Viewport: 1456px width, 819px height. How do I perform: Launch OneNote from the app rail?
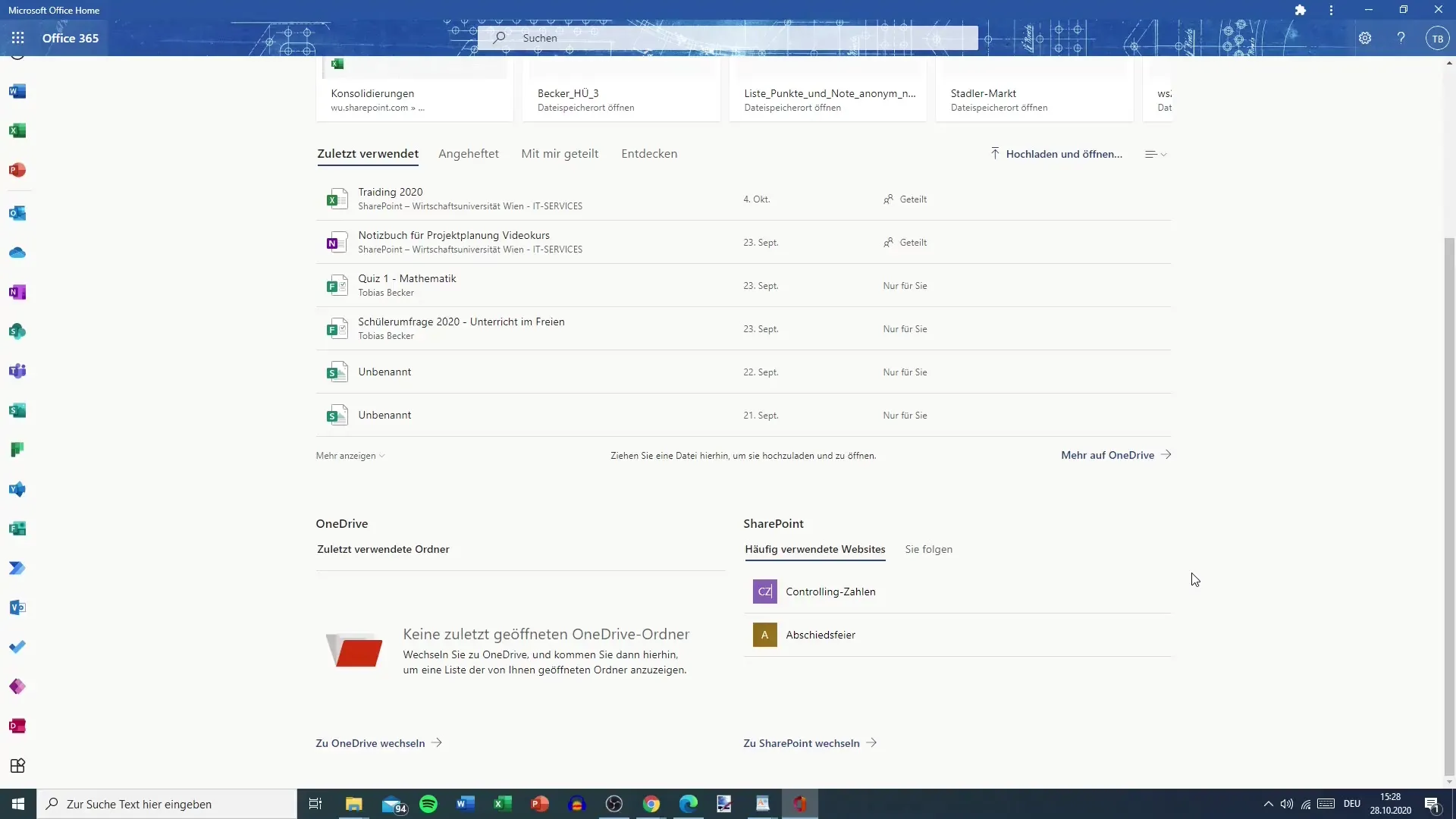tap(17, 292)
